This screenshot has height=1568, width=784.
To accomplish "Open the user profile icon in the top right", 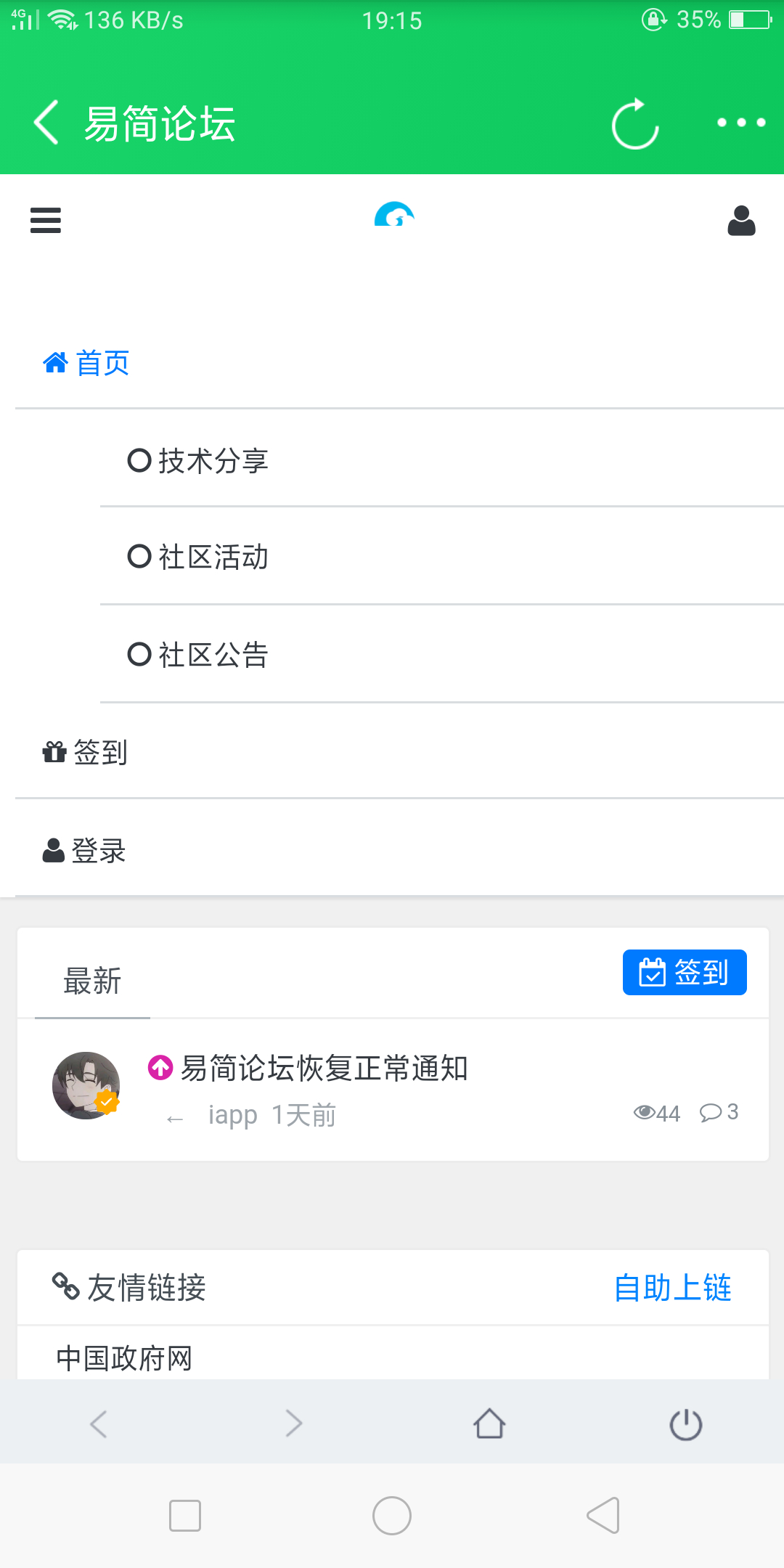I will click(x=741, y=221).
